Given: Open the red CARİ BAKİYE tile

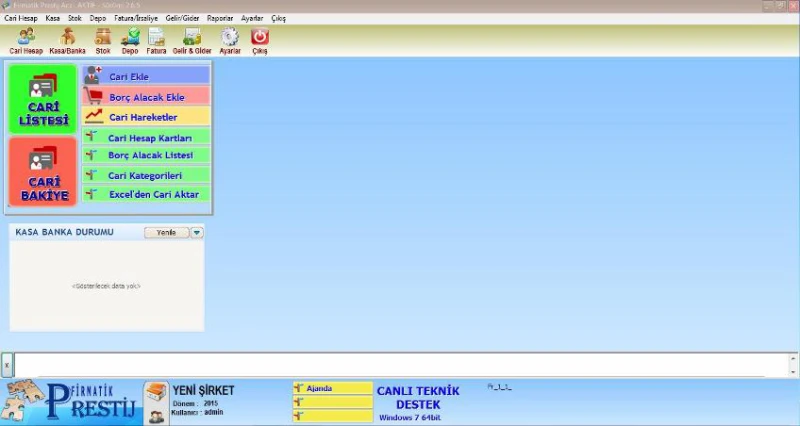Looking at the screenshot, I should pyautogui.click(x=43, y=172).
